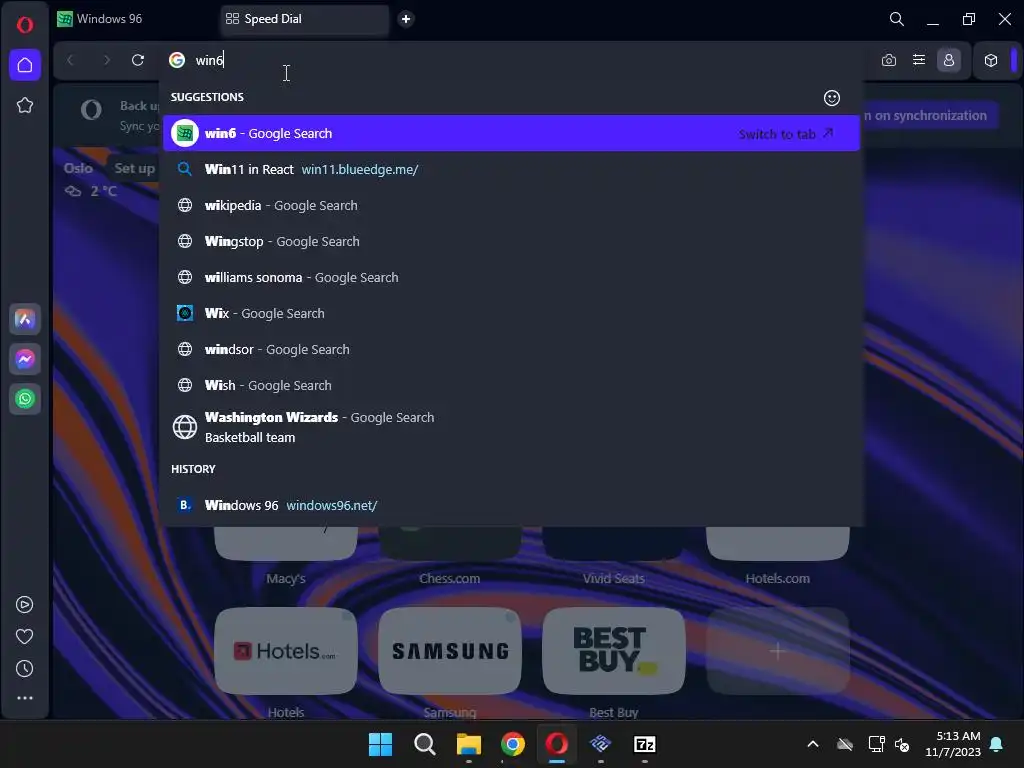Open Samsung speed dial tile
The image size is (1024, 768).
450,651
